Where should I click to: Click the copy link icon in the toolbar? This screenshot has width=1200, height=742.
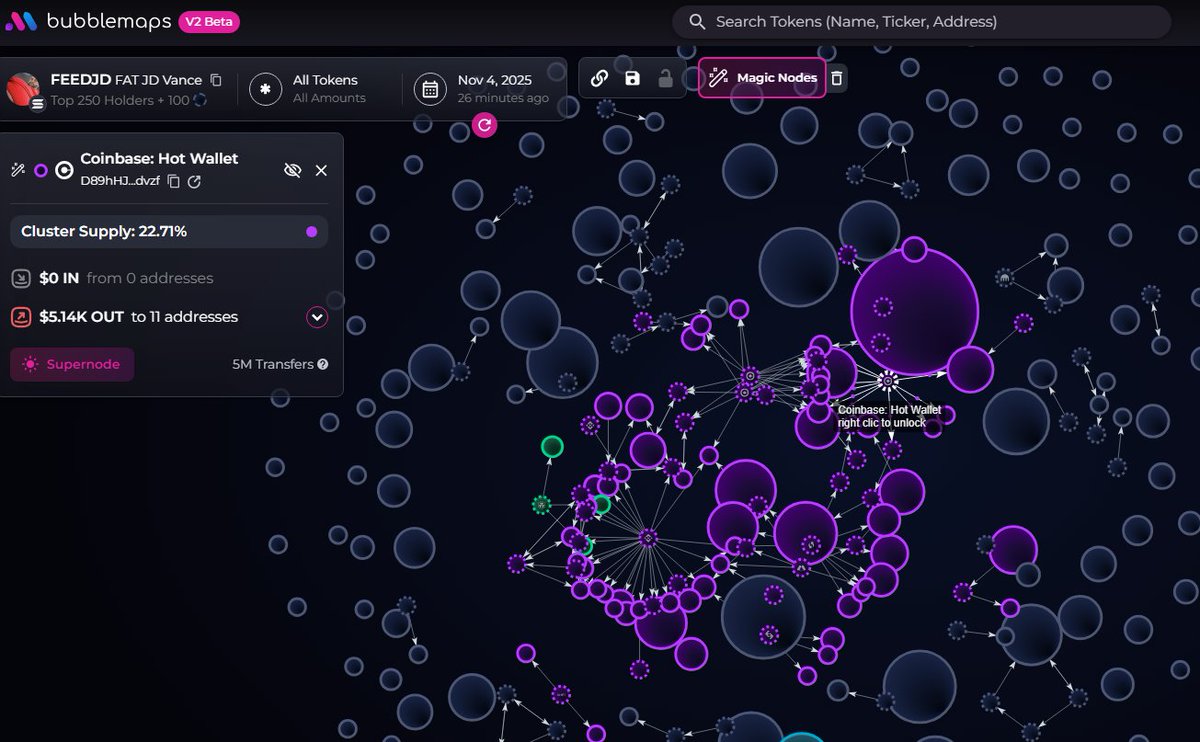(599, 78)
